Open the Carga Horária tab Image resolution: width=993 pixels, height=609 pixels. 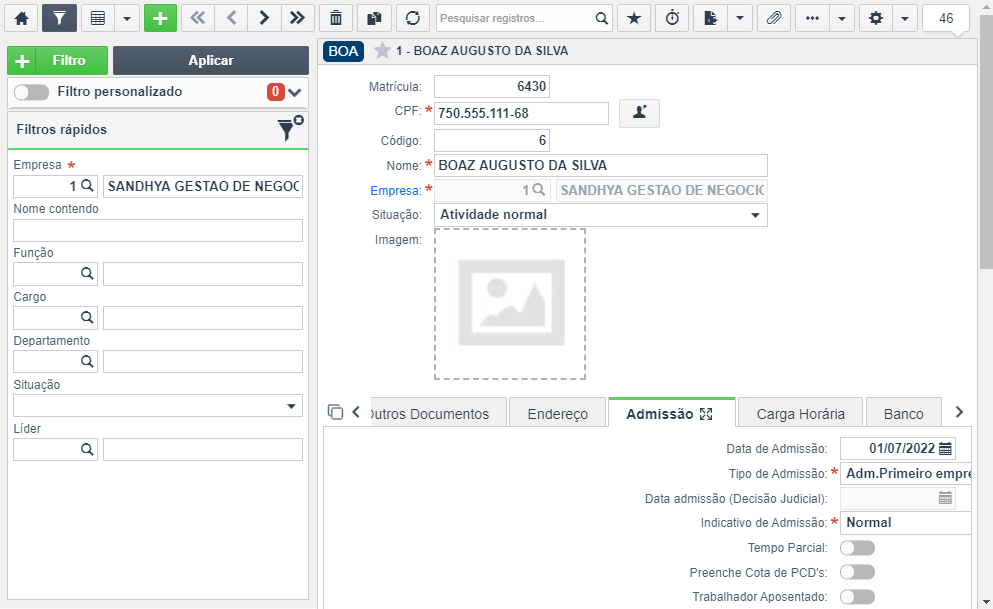tap(800, 413)
